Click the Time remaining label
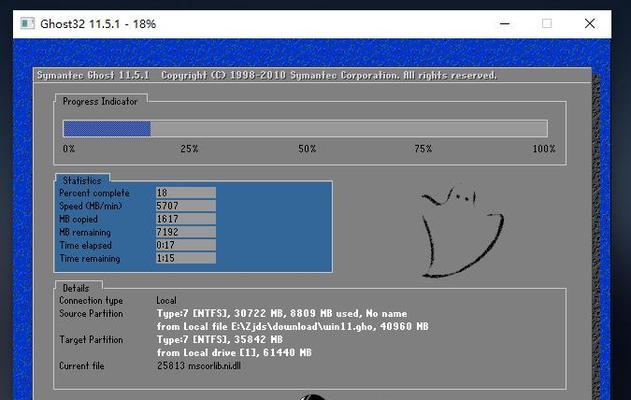 90,258
